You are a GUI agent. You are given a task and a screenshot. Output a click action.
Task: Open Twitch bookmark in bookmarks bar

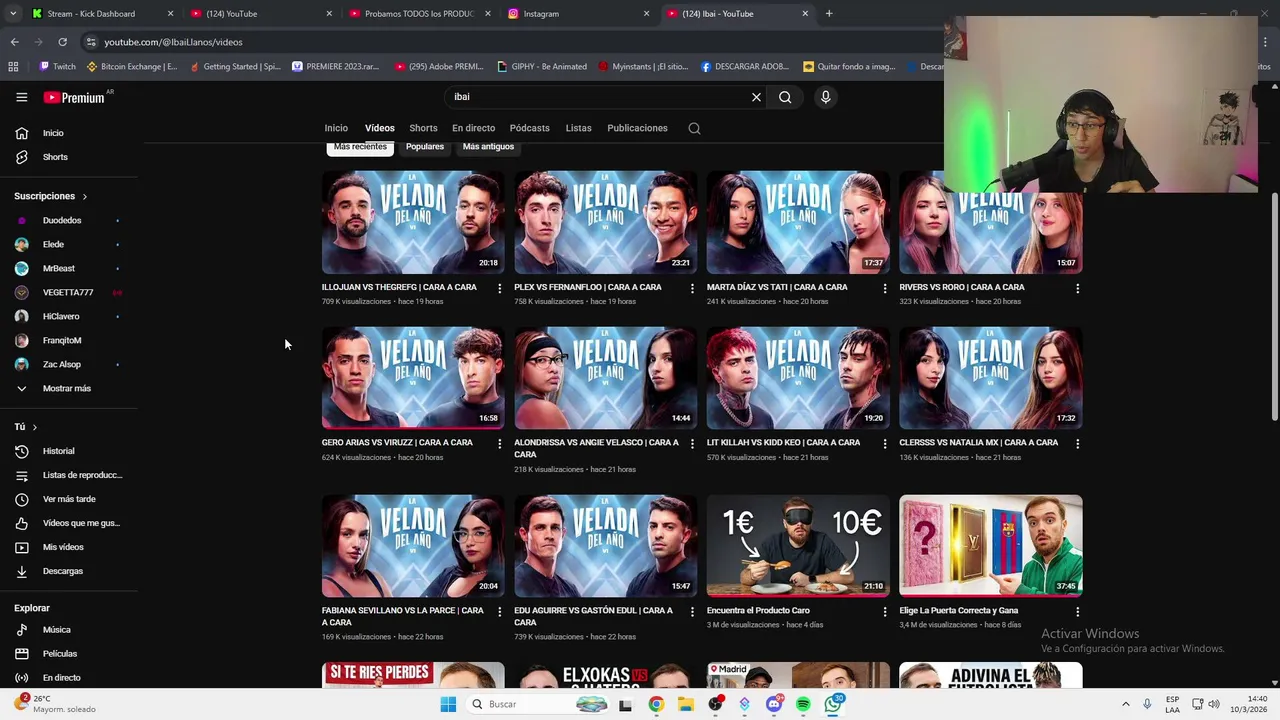pos(57,67)
